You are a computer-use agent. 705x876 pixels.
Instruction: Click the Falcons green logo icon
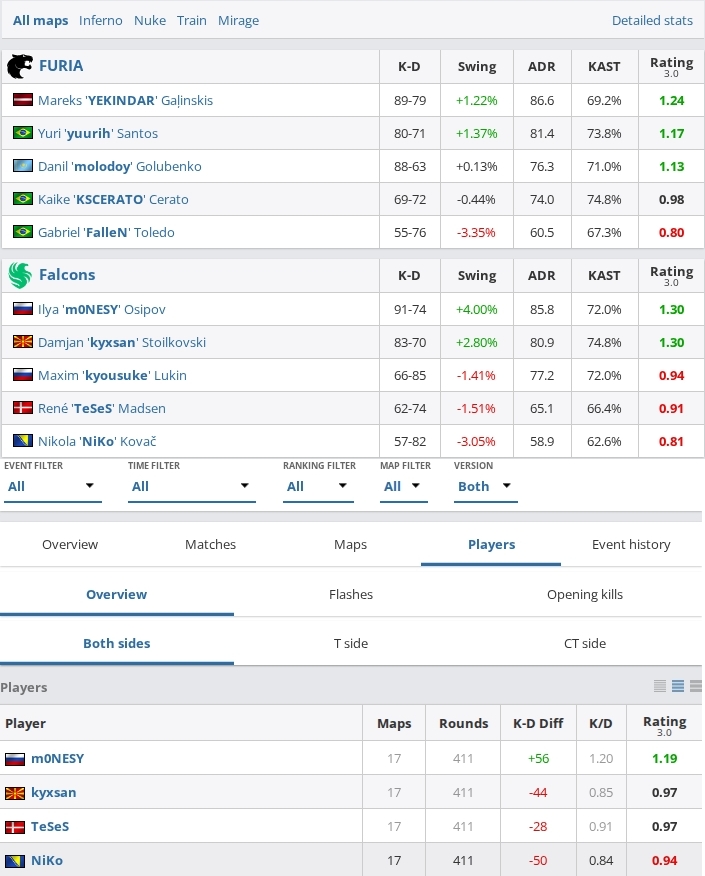(x=20, y=275)
